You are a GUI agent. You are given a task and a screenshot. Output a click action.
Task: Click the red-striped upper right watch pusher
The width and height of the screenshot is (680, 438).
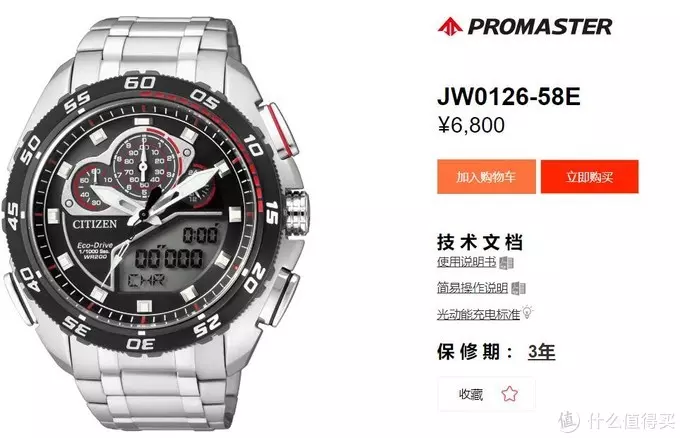(x=280, y=129)
